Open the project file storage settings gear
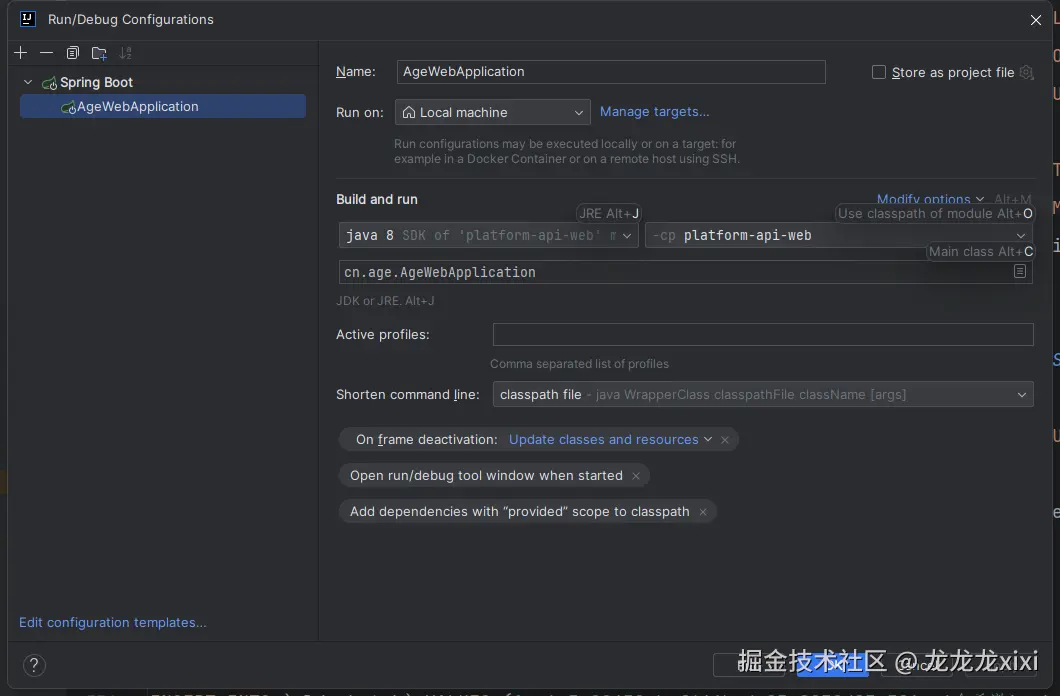This screenshot has width=1060, height=696. (x=1026, y=72)
